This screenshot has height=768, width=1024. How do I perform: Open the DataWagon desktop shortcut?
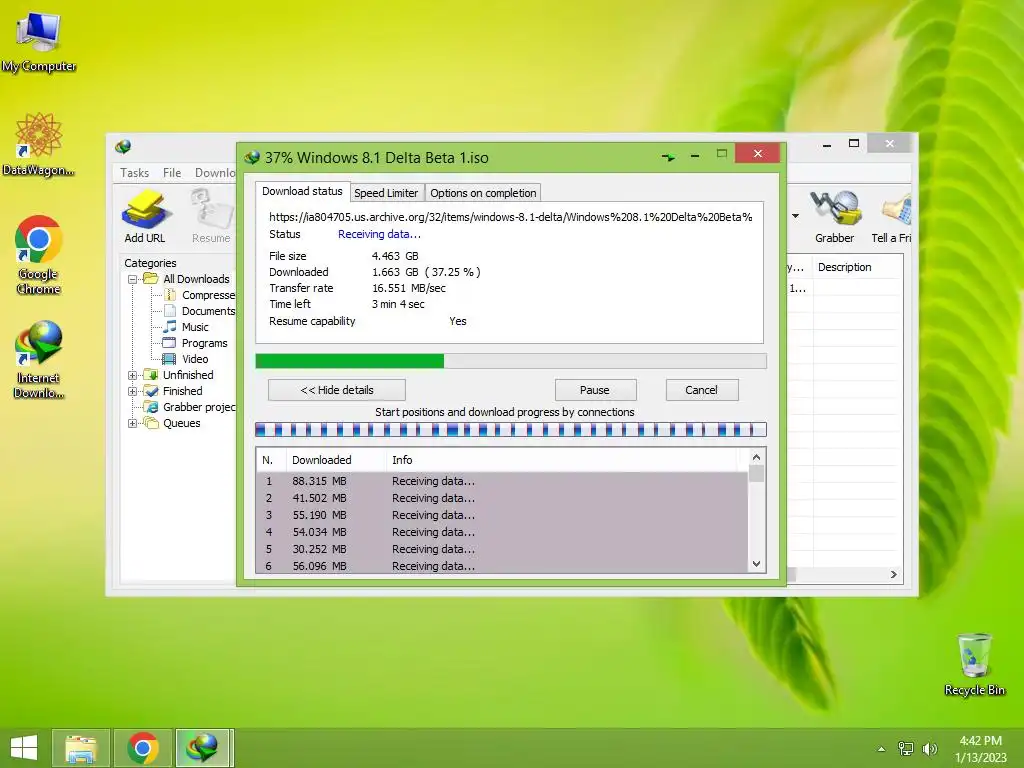click(39, 145)
